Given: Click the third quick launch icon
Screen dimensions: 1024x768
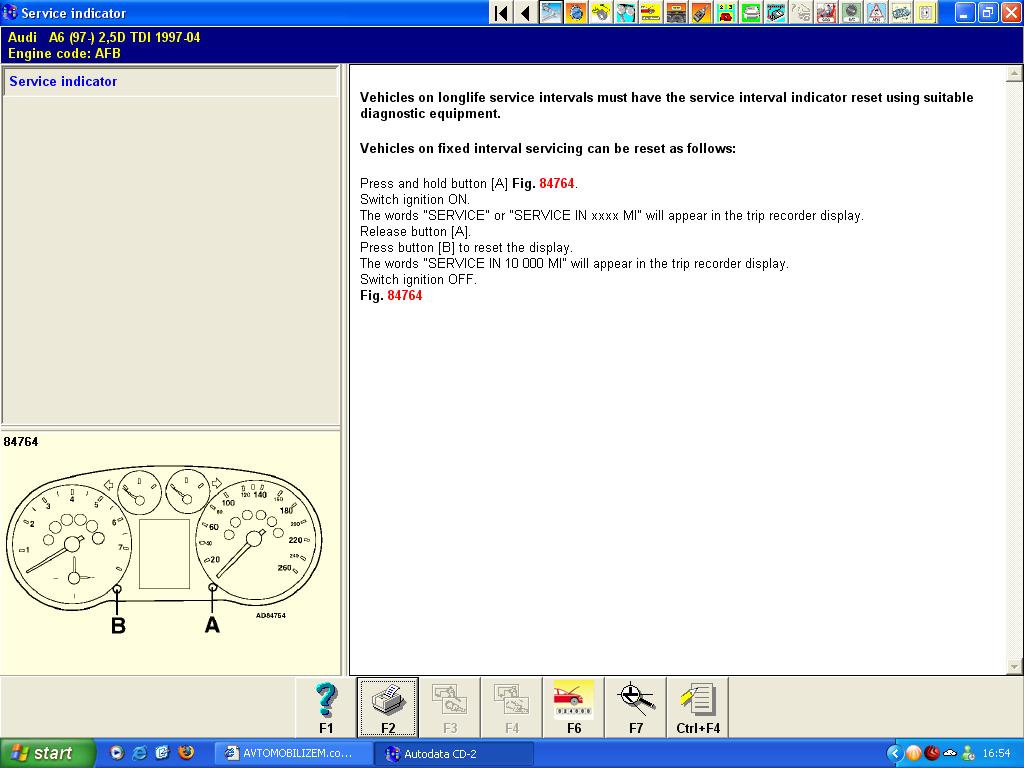Looking at the screenshot, I should point(163,753).
